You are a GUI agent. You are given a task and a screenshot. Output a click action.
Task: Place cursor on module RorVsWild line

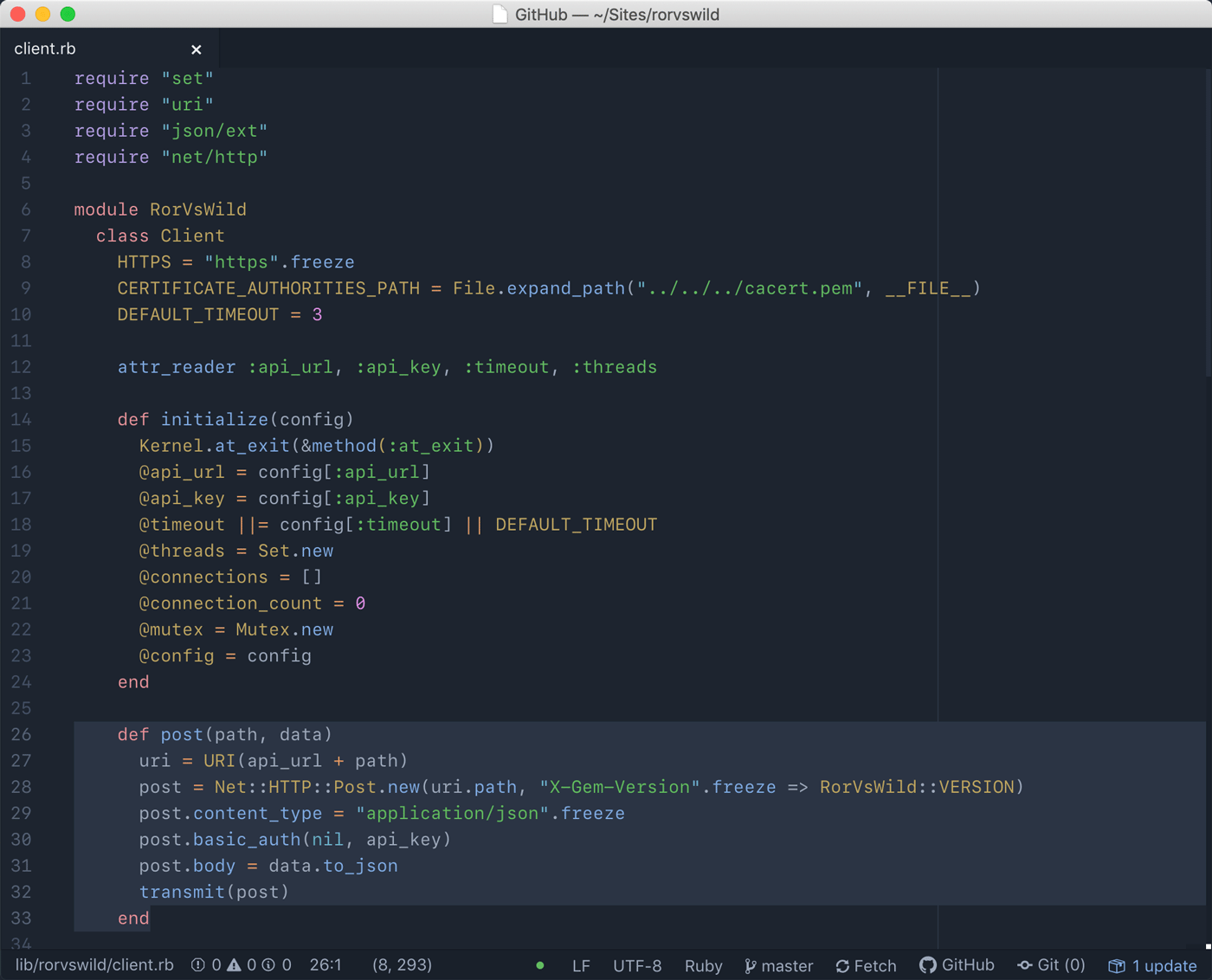pyautogui.click(x=160, y=210)
